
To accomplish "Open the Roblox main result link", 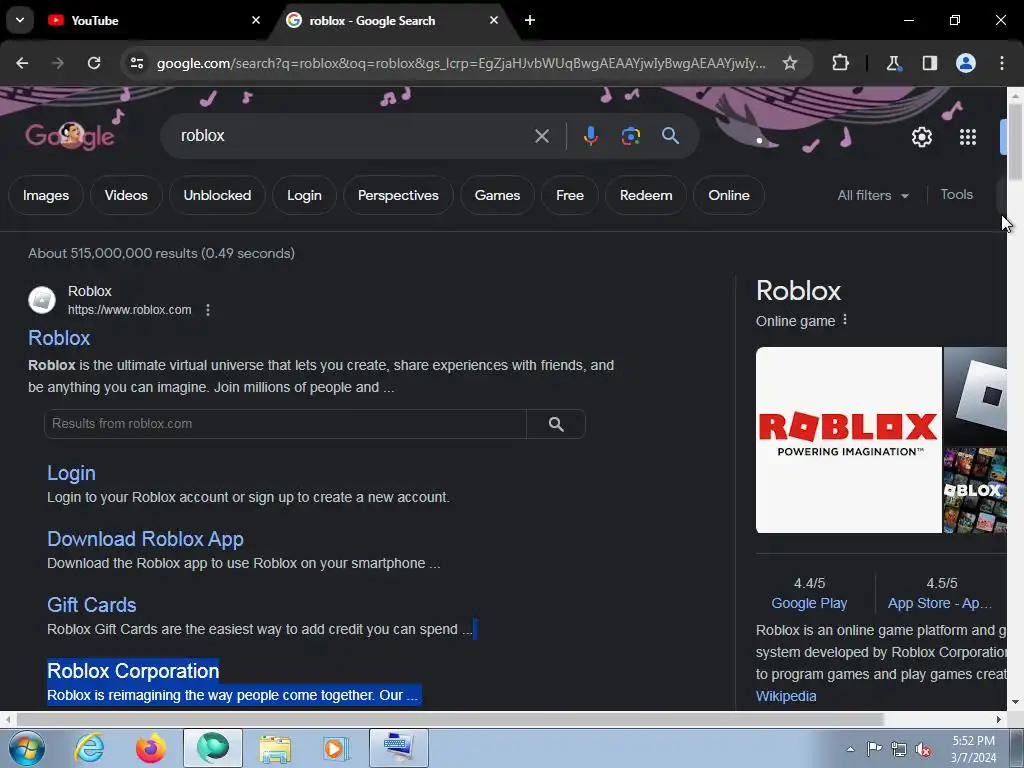I will 59,338.
